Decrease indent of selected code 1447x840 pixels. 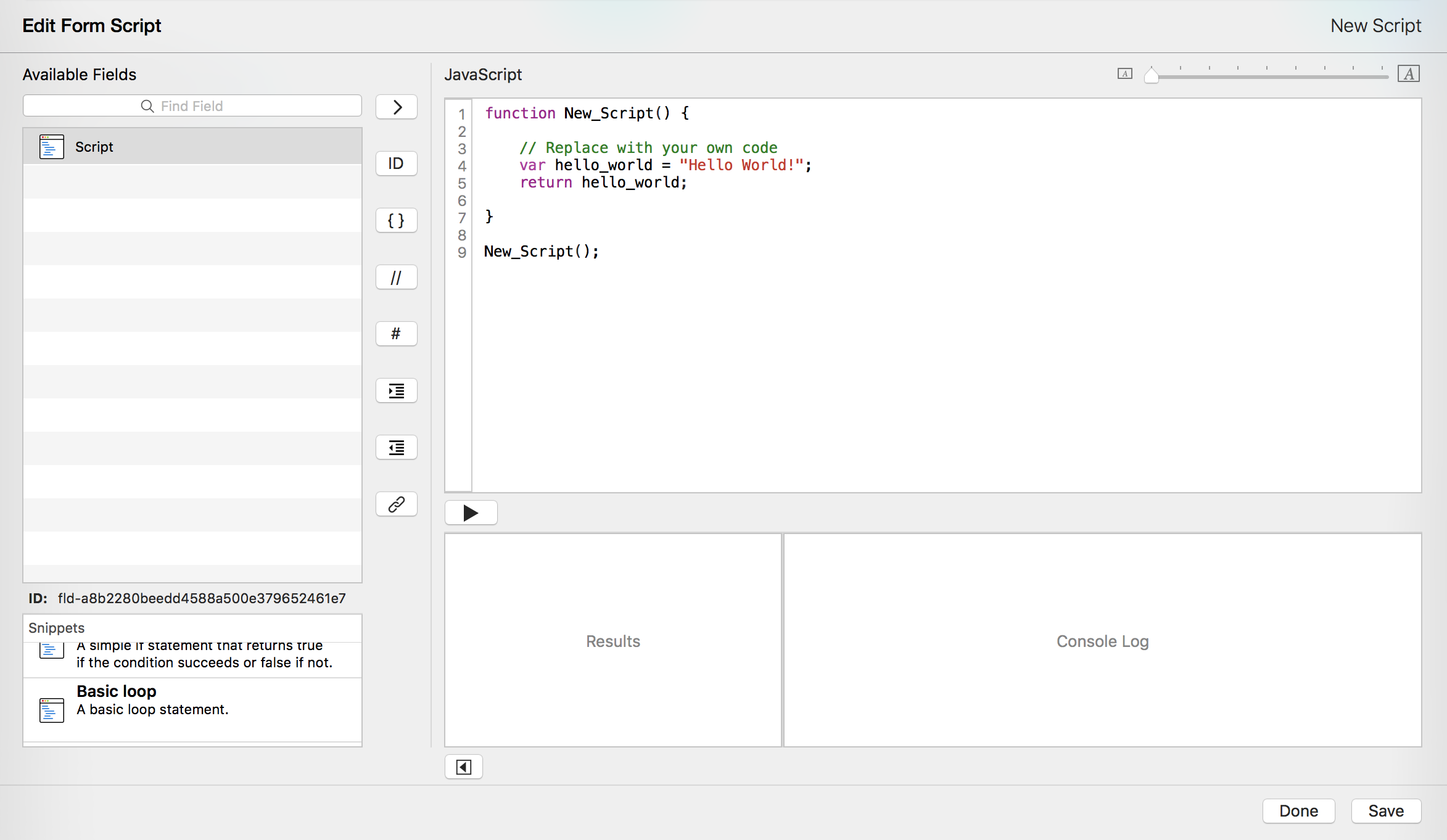pyautogui.click(x=397, y=448)
